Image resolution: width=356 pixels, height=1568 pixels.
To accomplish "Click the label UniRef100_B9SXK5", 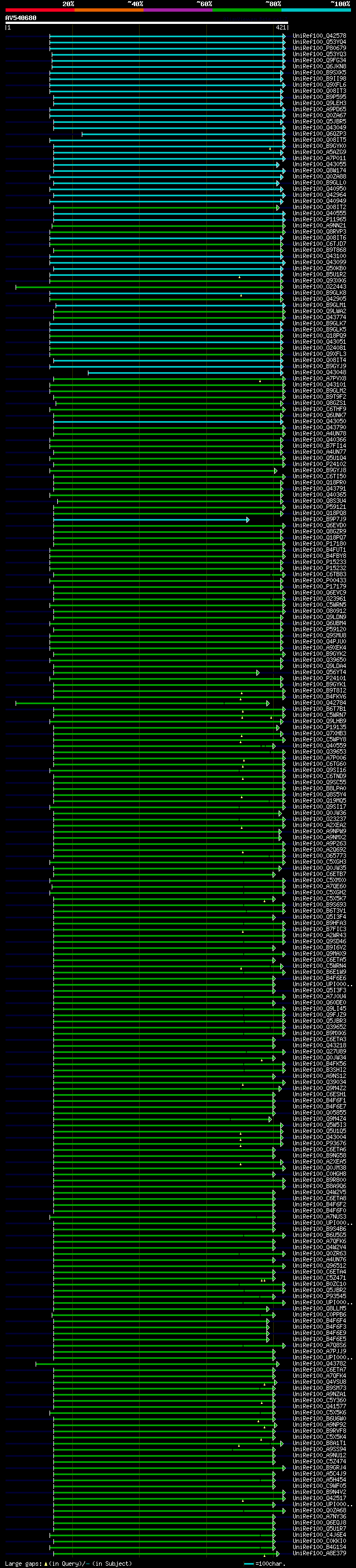I will [x=319, y=72].
